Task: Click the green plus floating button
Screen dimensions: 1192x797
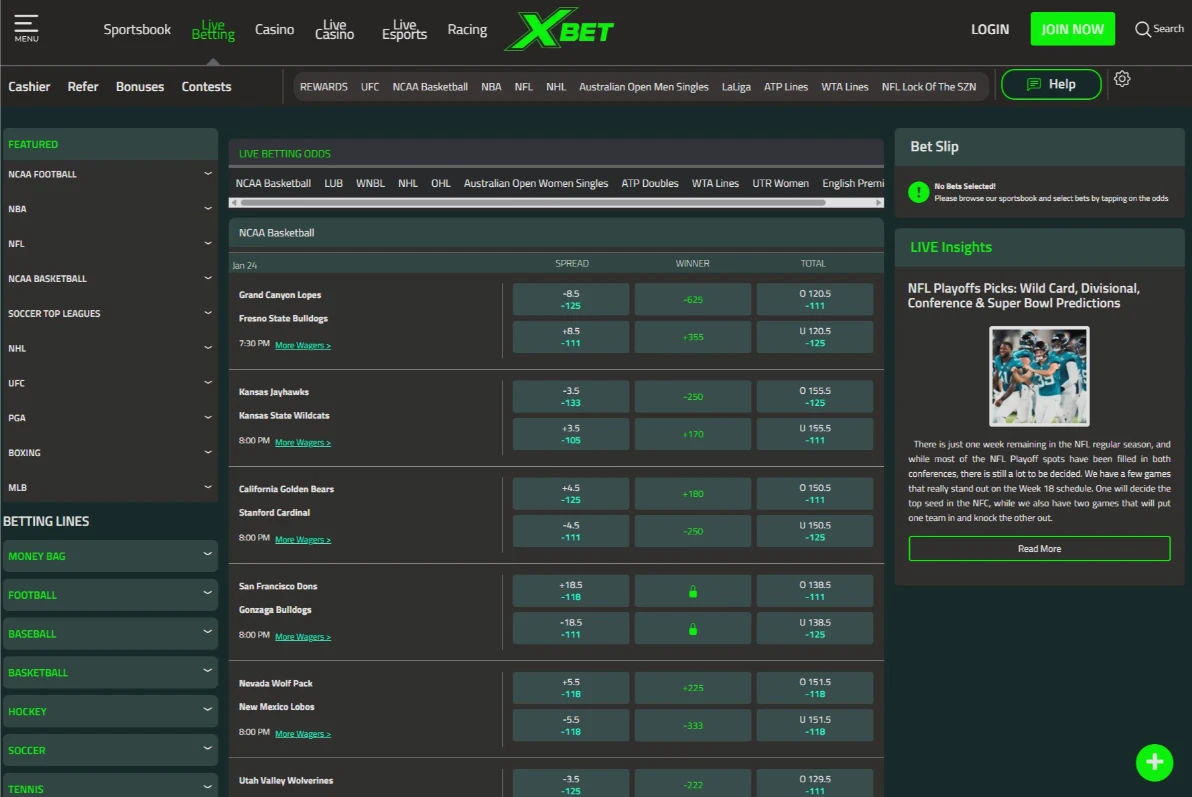Action: point(1154,762)
